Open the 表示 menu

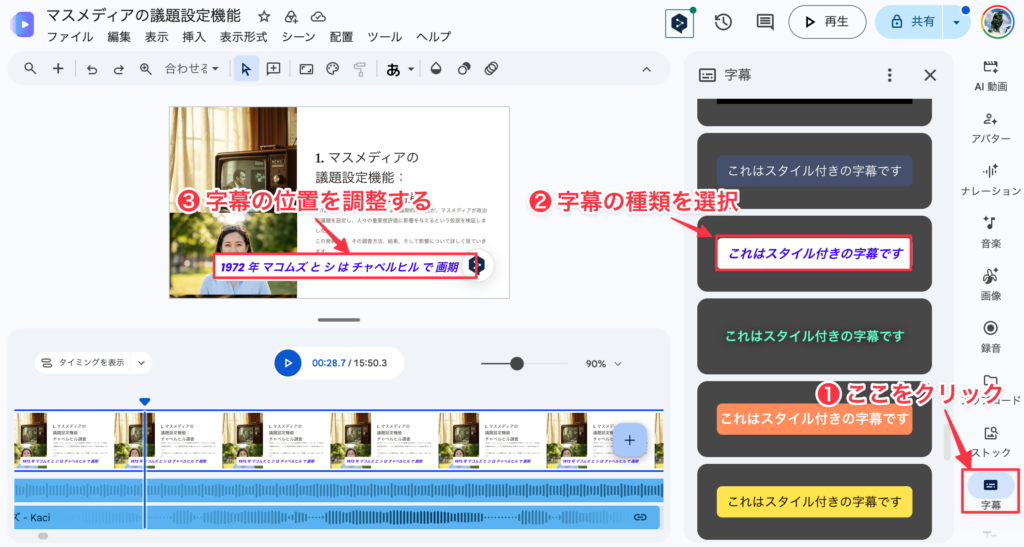[156, 37]
